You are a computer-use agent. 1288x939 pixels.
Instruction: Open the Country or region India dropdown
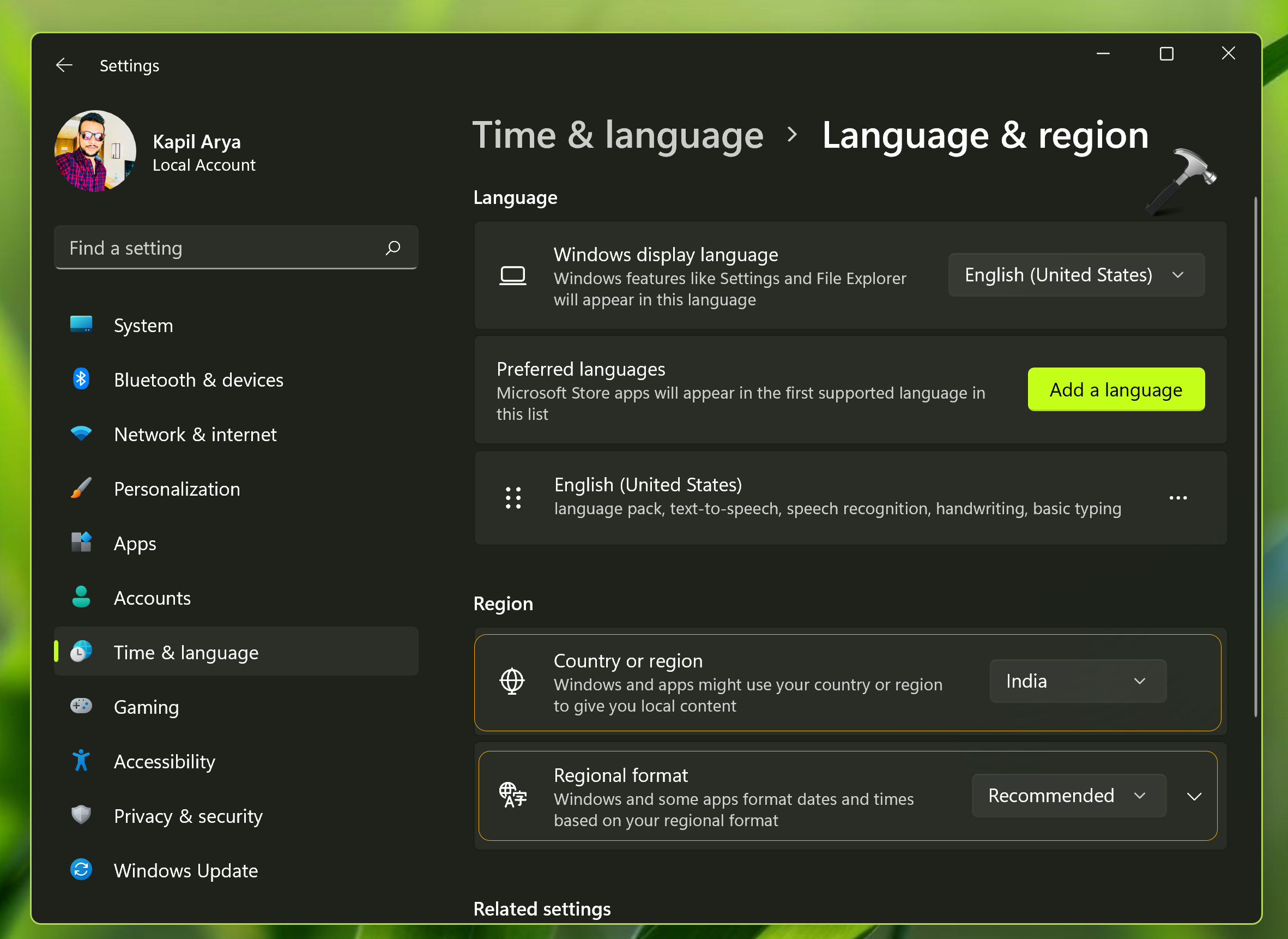[1077, 681]
